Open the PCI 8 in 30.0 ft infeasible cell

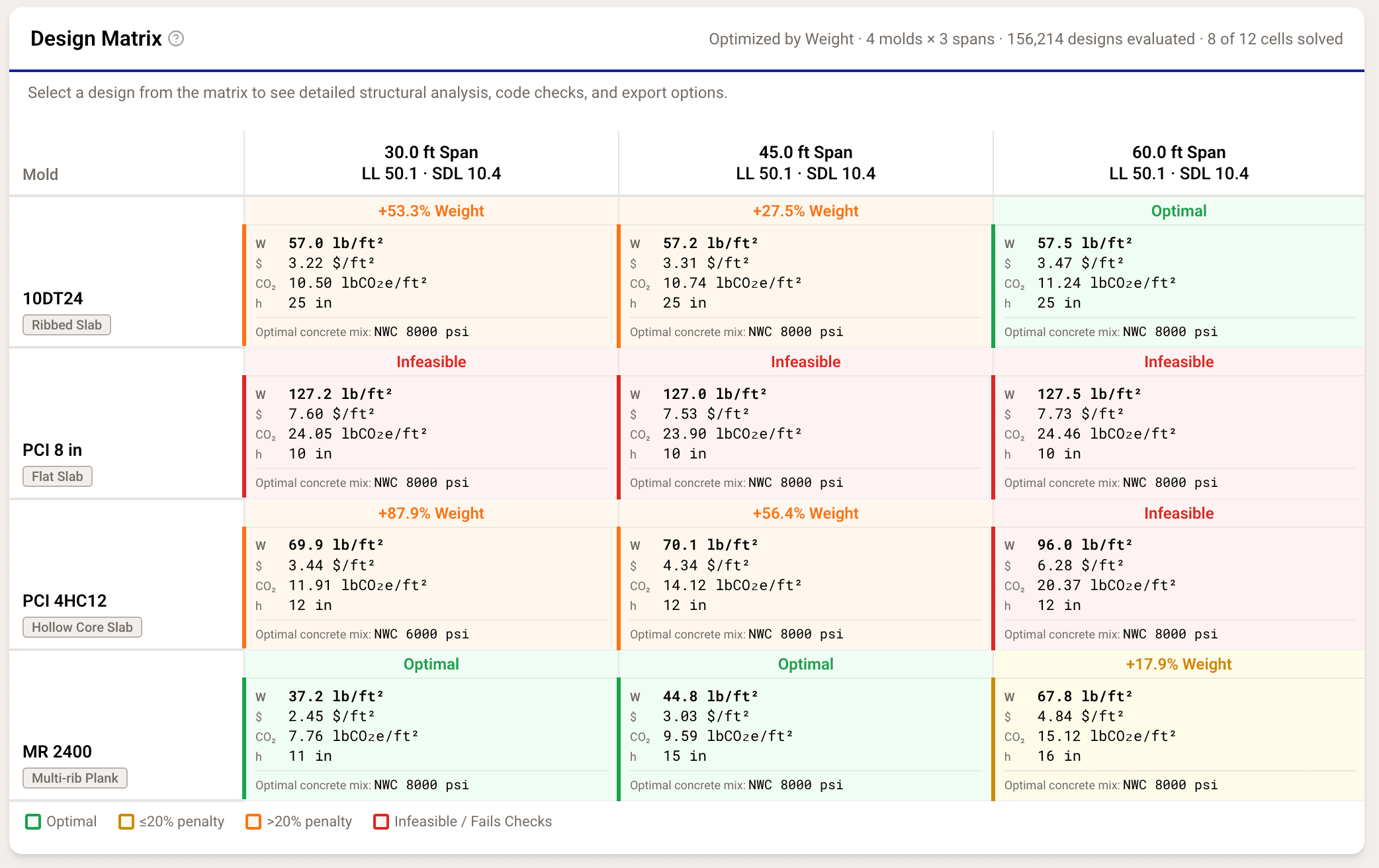[x=431, y=423]
